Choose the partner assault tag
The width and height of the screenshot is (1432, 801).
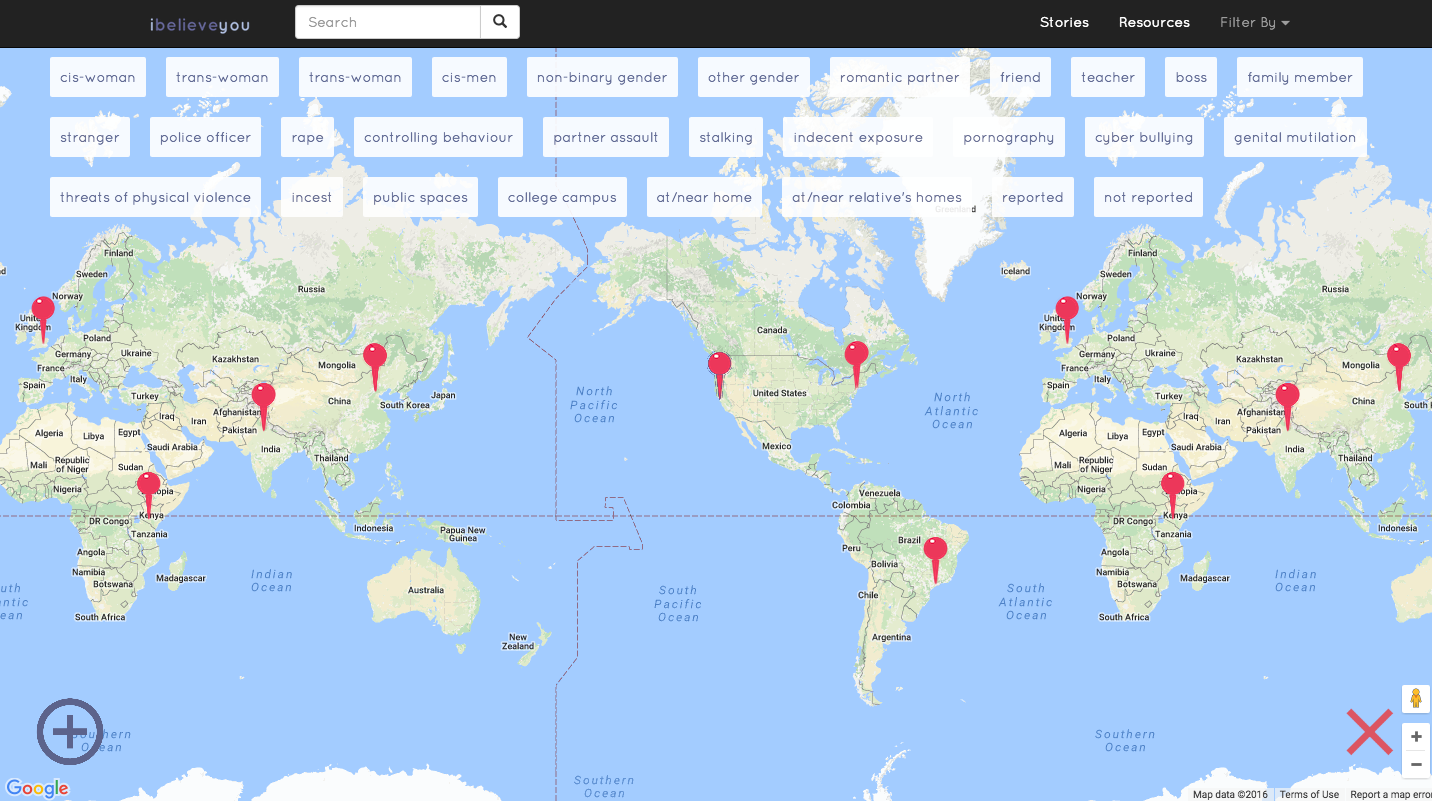pyautogui.click(x=606, y=137)
